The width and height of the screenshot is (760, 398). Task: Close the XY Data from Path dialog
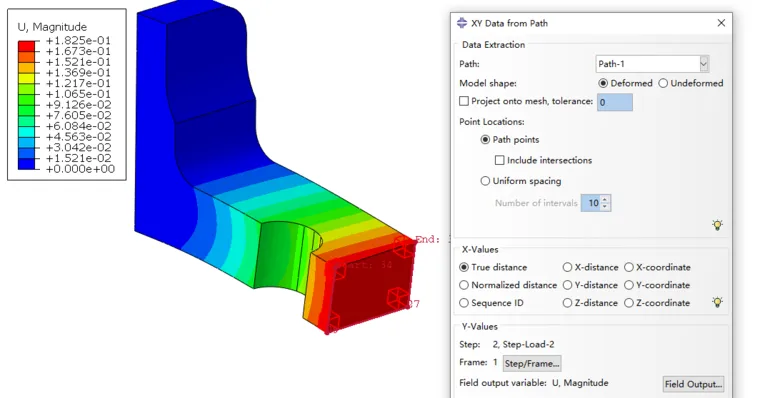coord(721,23)
